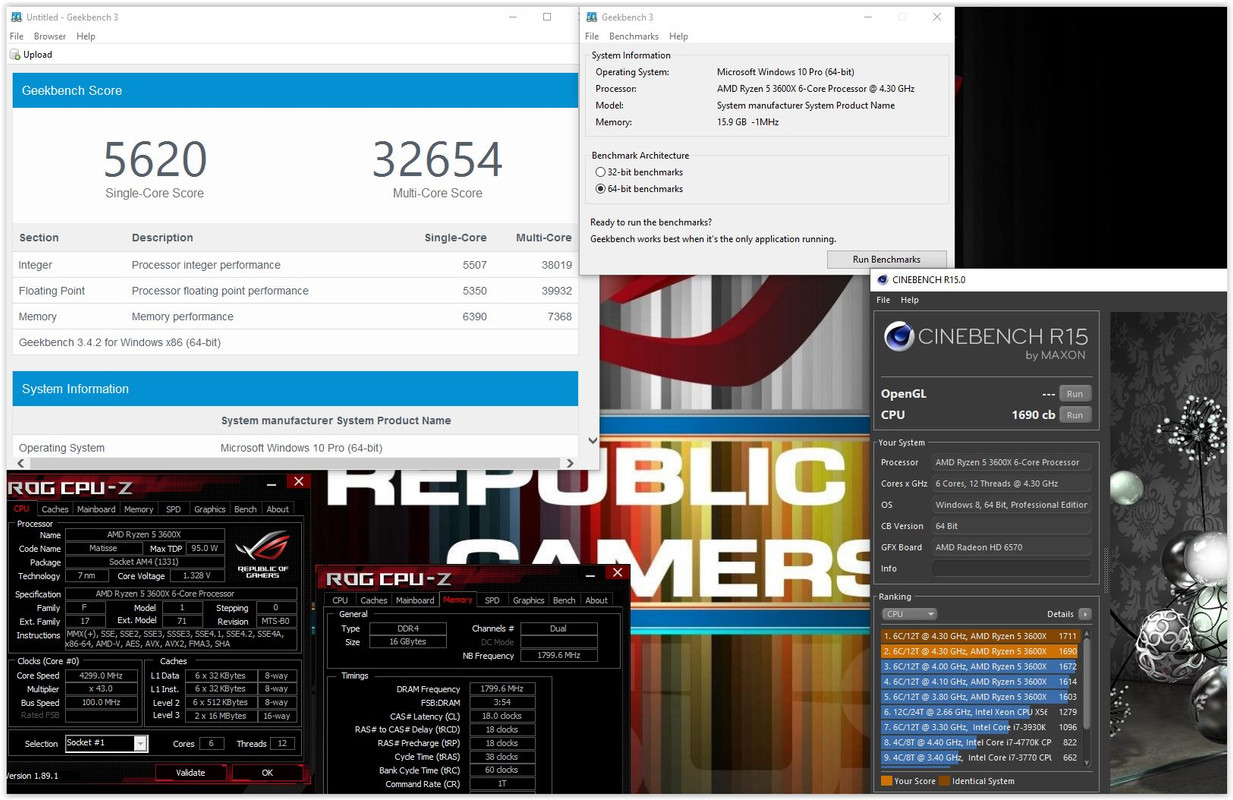Image resolution: width=1233 pixels, height=800 pixels.
Task: Select highlighted ranking entry scoring 1690
Action: [981, 651]
